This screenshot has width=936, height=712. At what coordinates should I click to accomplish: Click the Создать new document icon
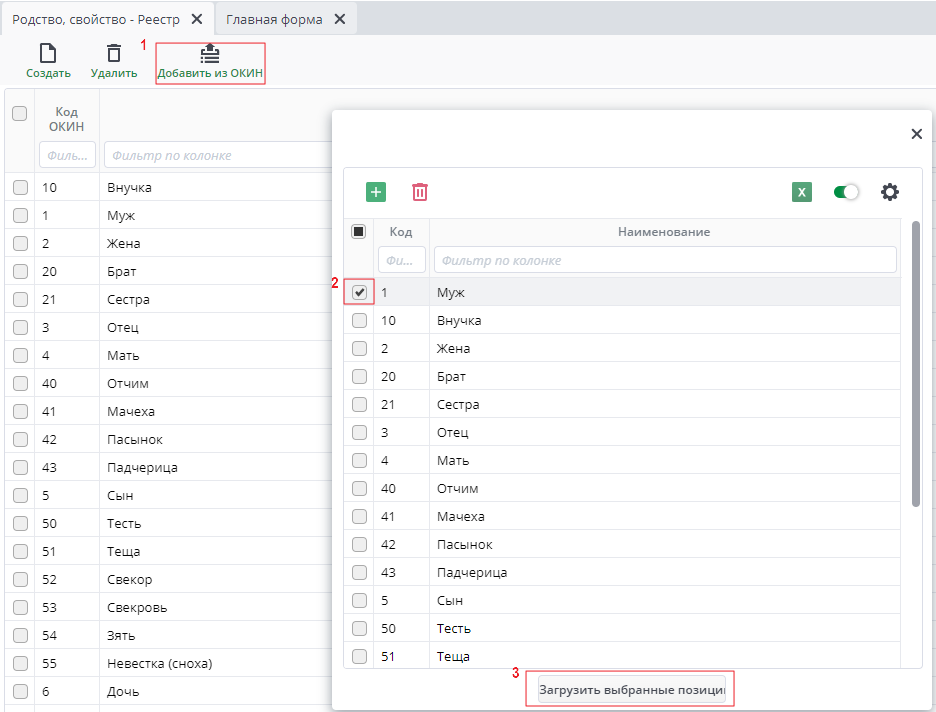tap(47, 54)
